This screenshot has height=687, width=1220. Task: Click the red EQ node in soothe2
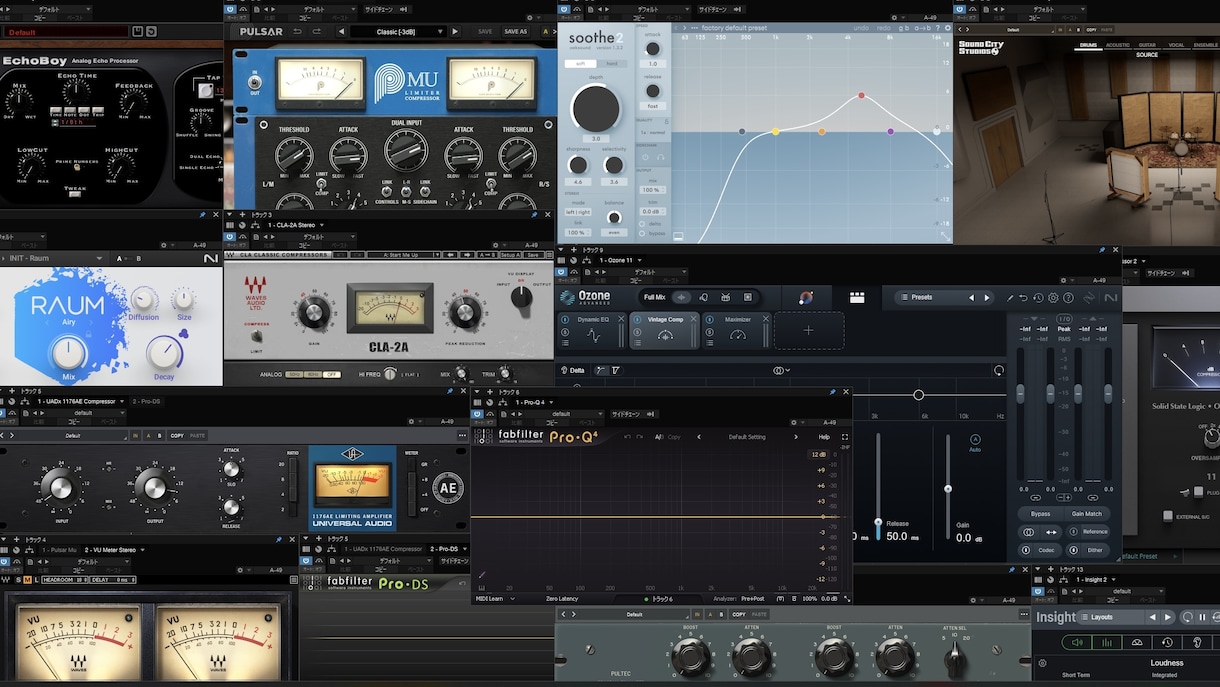(x=861, y=96)
